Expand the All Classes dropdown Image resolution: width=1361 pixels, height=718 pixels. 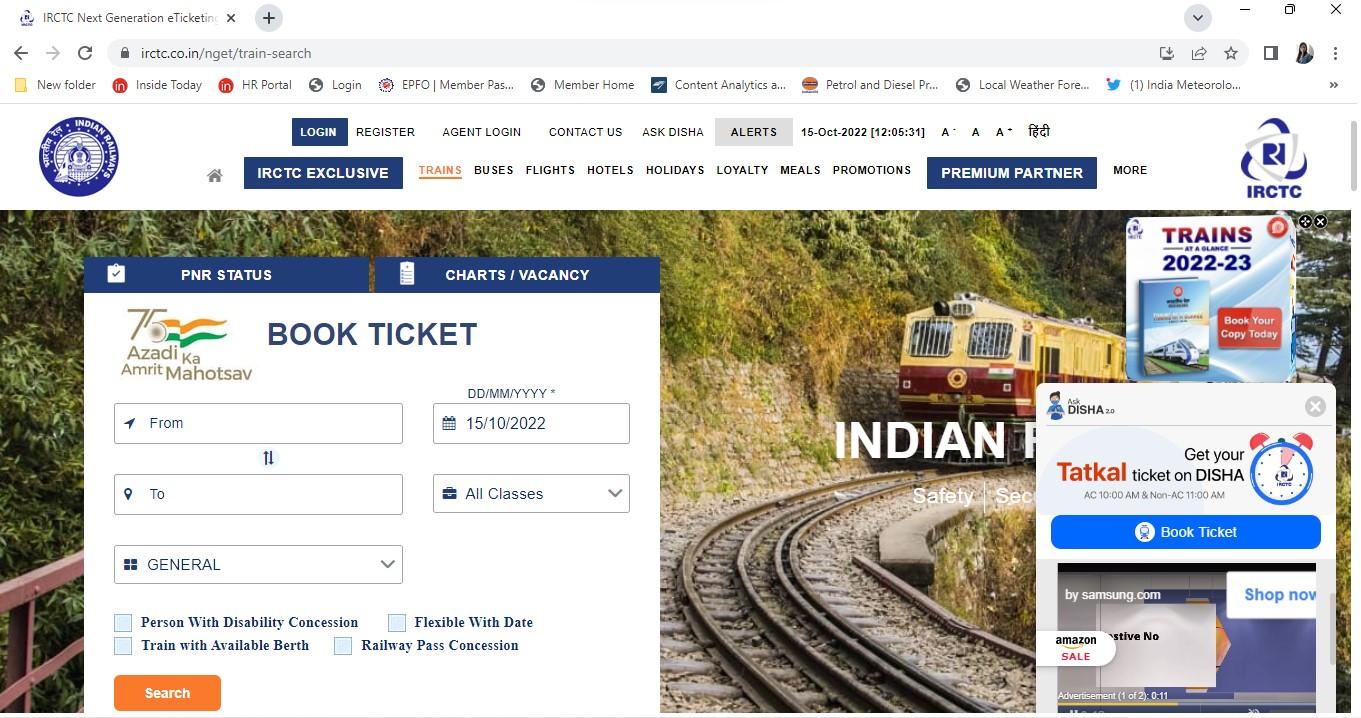(531, 494)
